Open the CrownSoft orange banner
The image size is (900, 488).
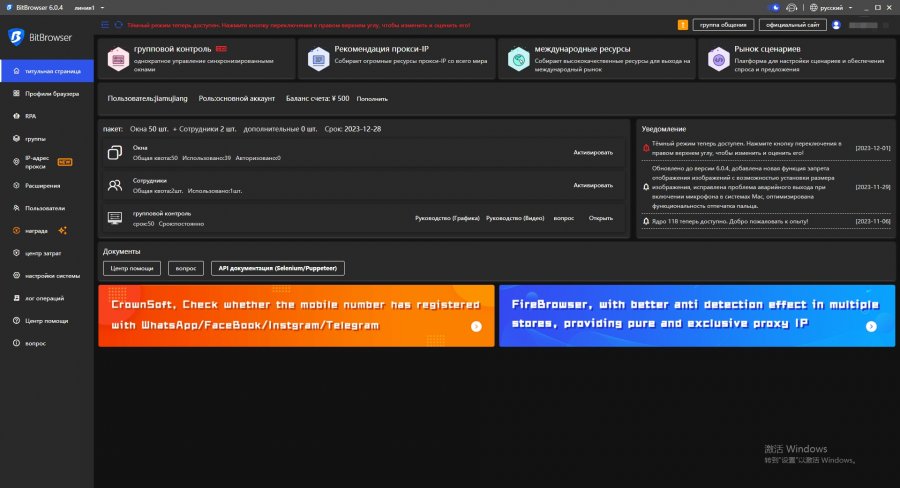pyautogui.click(x=296, y=316)
